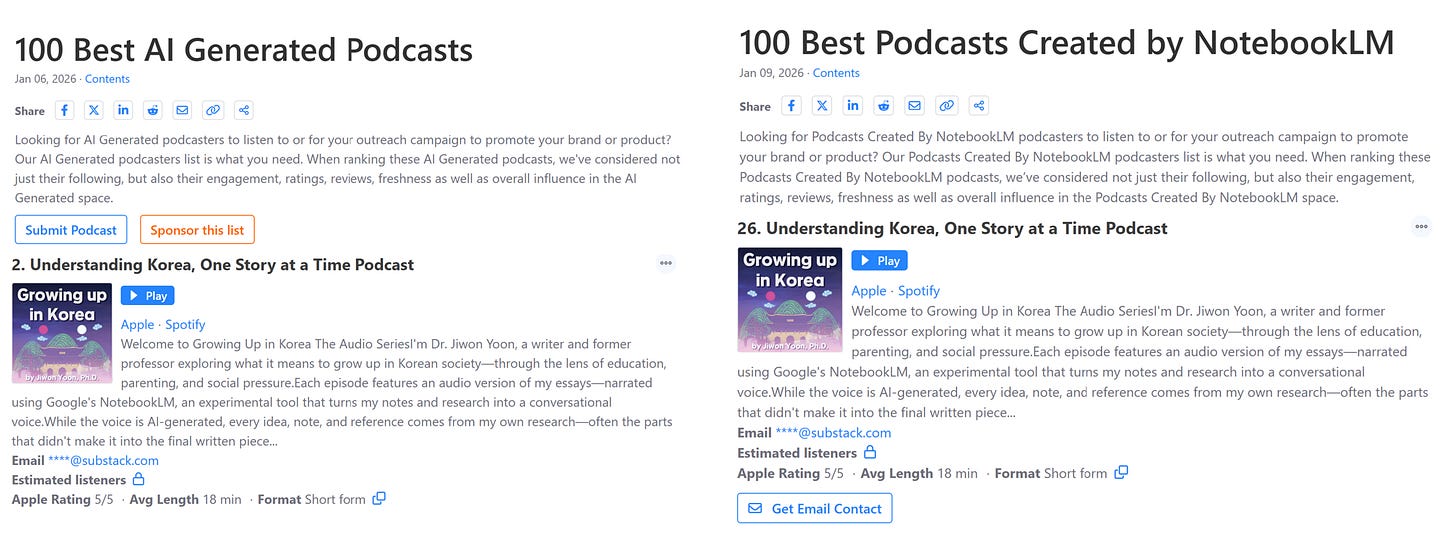1456x543 pixels.
Task: Open three-dot menu for podcast entry 26
Action: (x=1422, y=227)
